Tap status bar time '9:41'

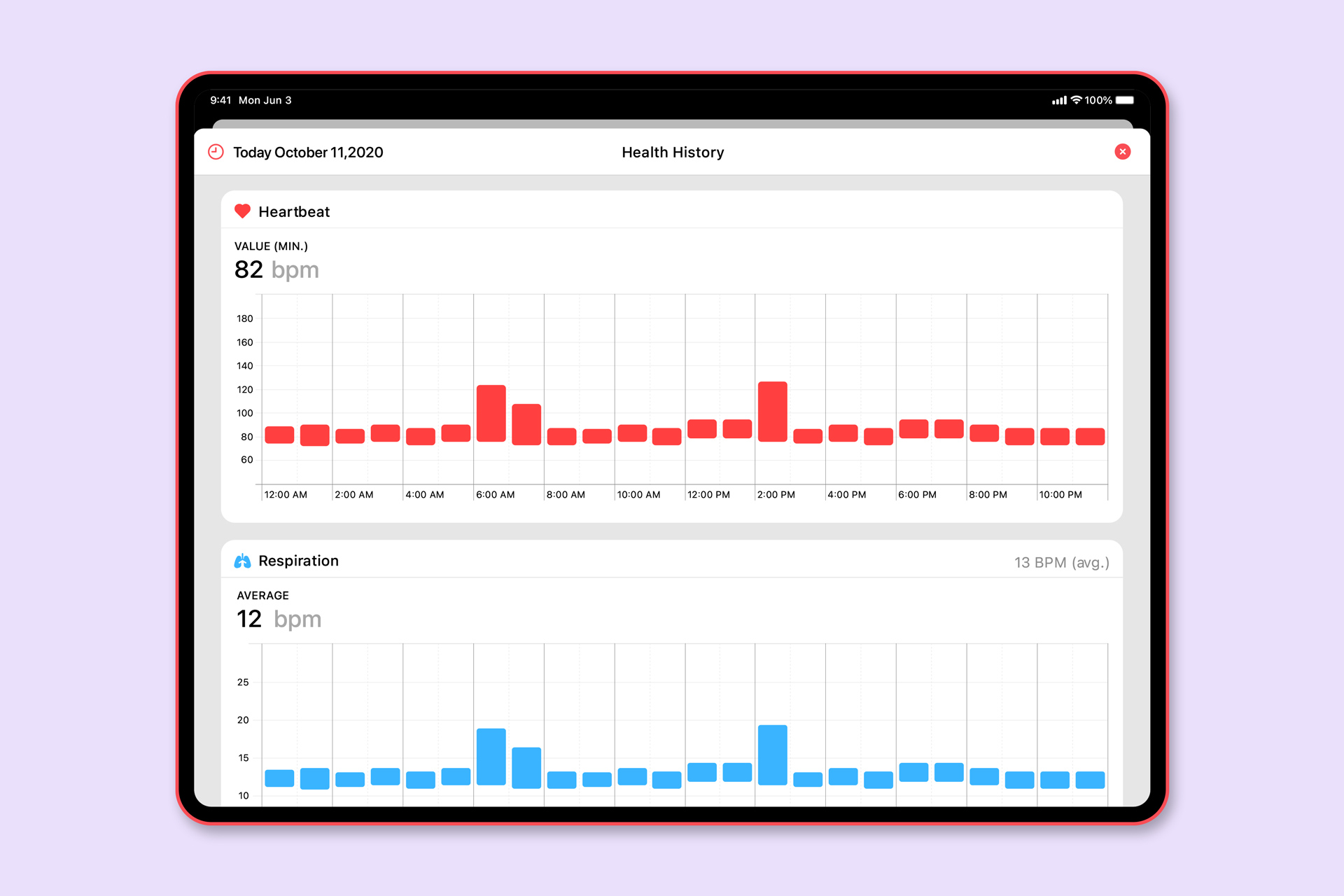click(x=220, y=100)
